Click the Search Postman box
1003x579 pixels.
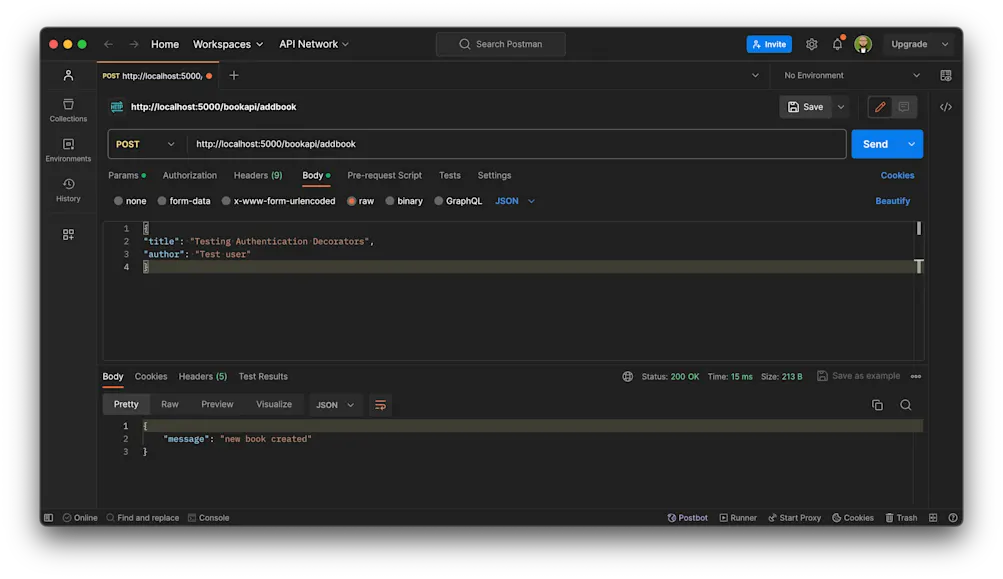tap(501, 44)
